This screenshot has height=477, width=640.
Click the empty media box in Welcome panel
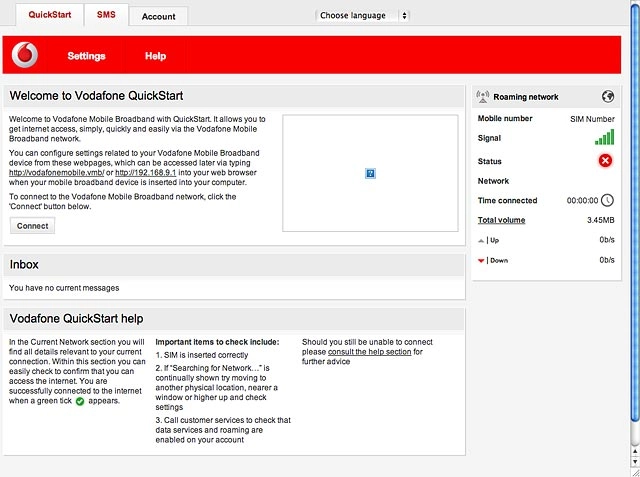[x=370, y=173]
